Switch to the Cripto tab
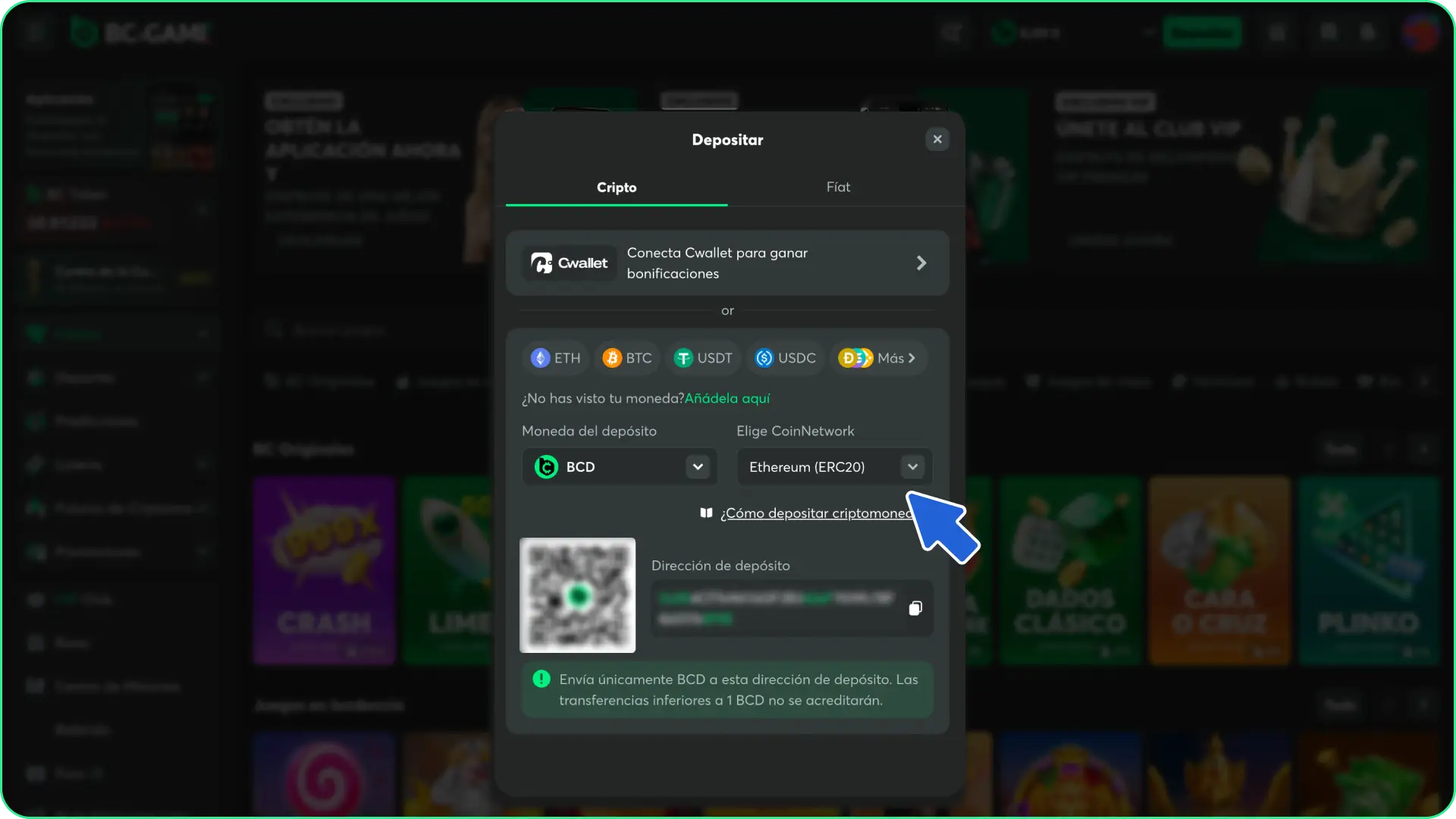1456x819 pixels. pos(617,187)
